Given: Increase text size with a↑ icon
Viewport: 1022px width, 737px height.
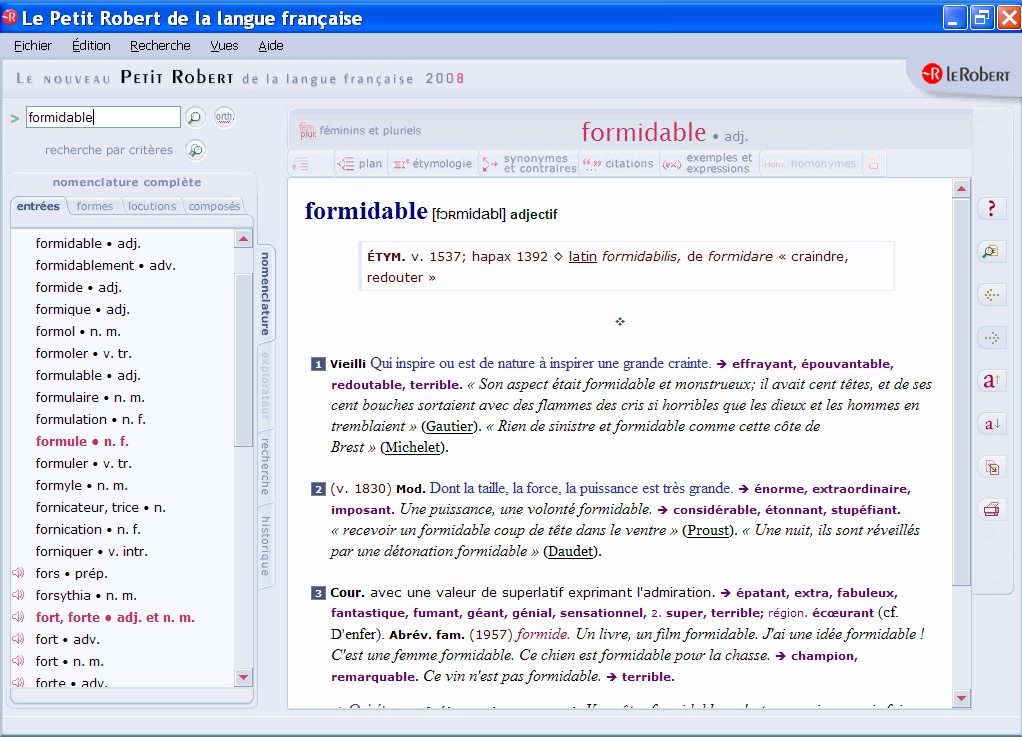Looking at the screenshot, I should tap(991, 381).
